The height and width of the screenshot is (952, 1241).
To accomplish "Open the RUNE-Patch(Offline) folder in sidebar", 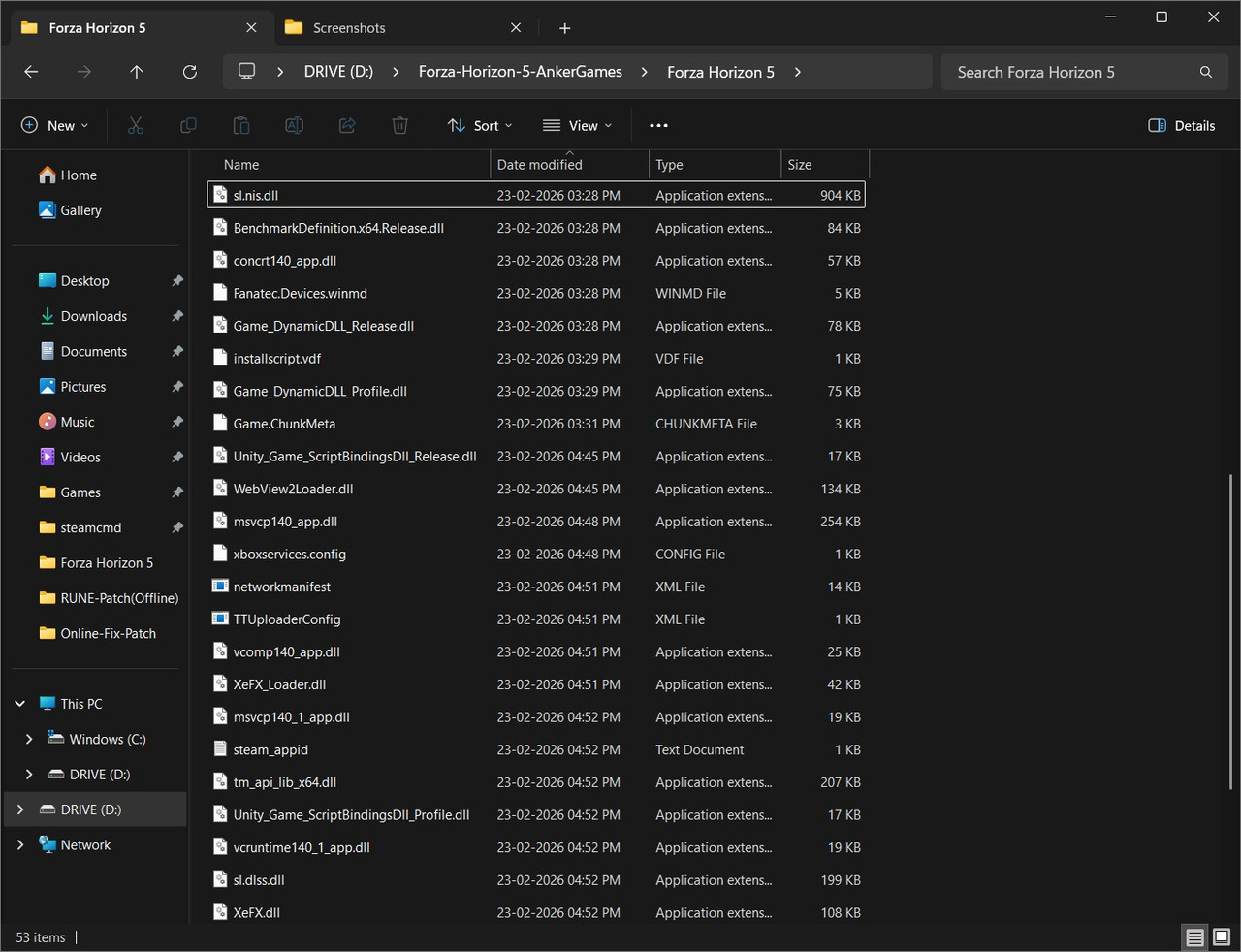I will (x=109, y=598).
